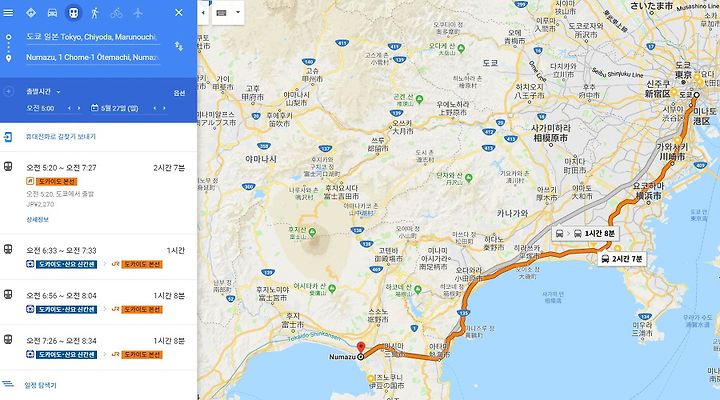720x400 pixels.
Task: Go to the next date arrow
Action: click(x=164, y=108)
